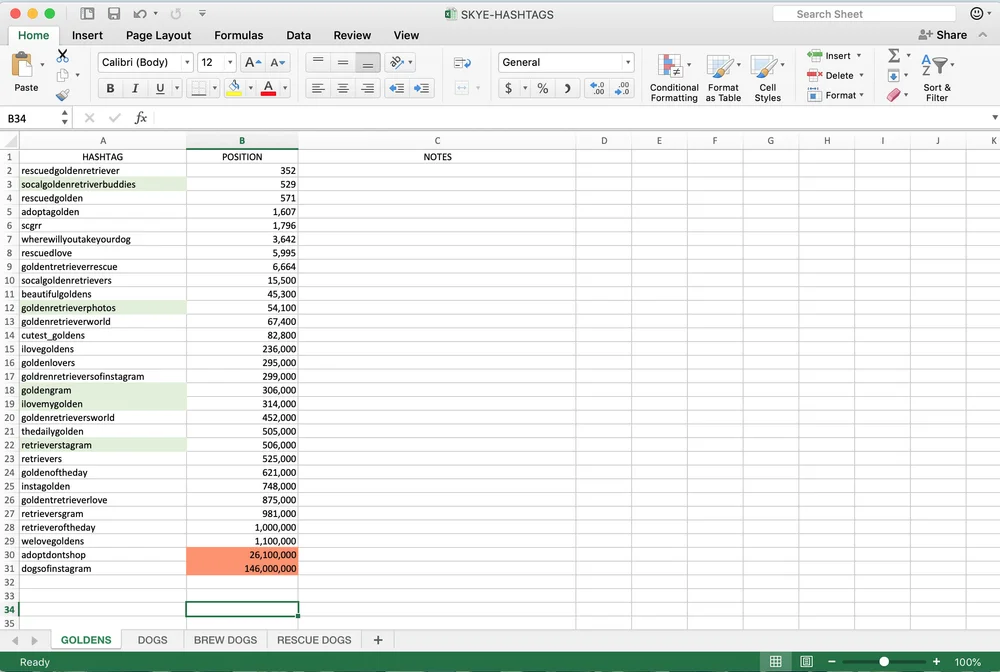The image size is (1000, 672).
Task: Set middle vertical alignment
Action: [x=342, y=62]
